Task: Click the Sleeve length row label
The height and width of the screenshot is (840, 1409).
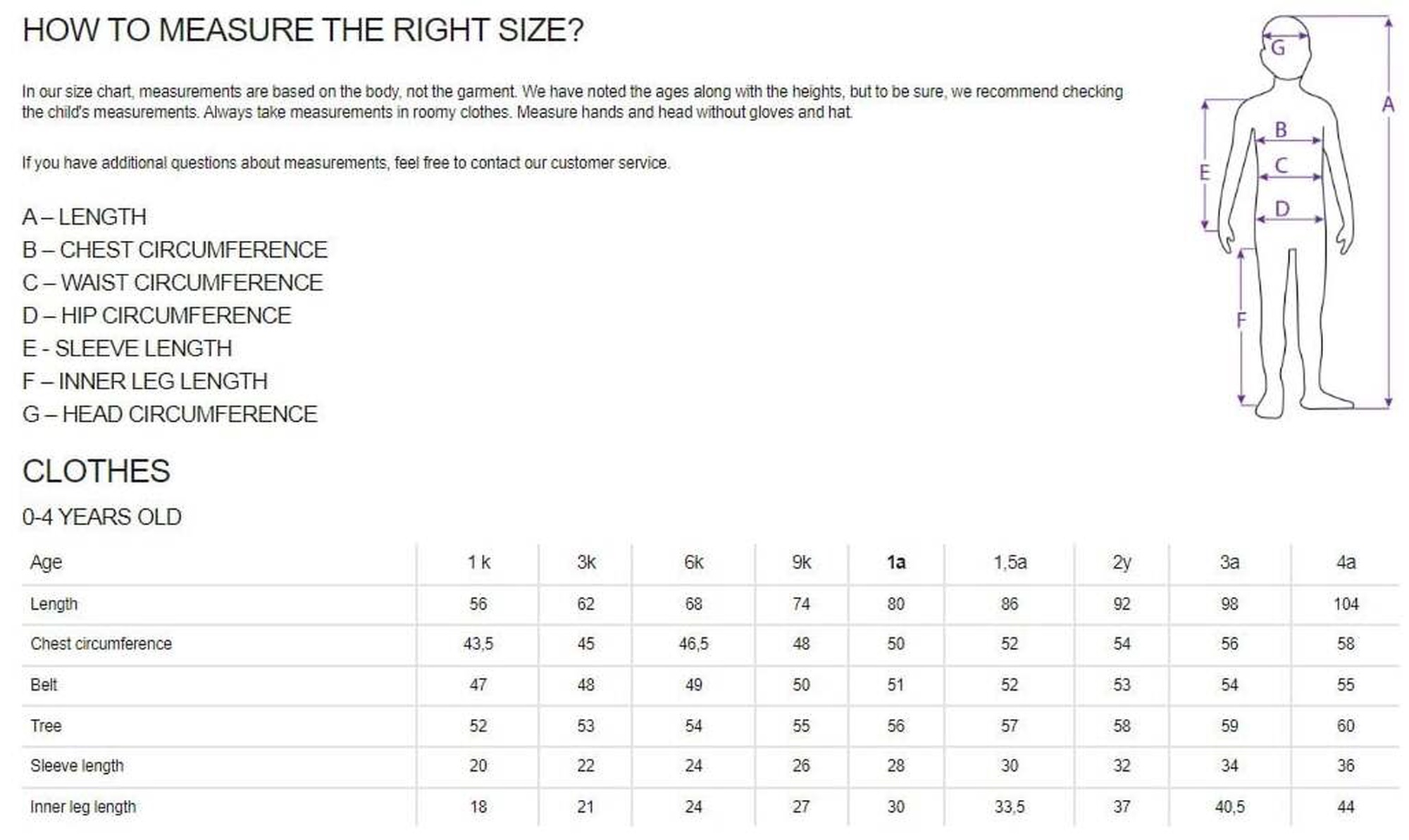Action: [x=77, y=765]
